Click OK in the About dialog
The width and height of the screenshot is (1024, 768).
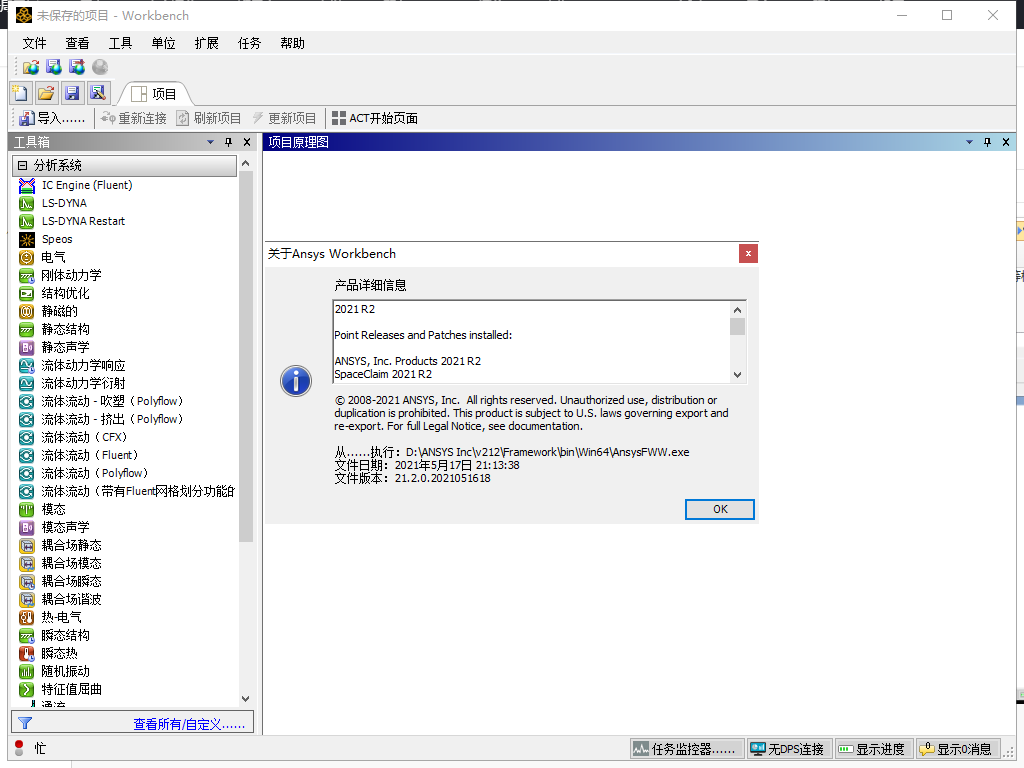pyautogui.click(x=720, y=509)
